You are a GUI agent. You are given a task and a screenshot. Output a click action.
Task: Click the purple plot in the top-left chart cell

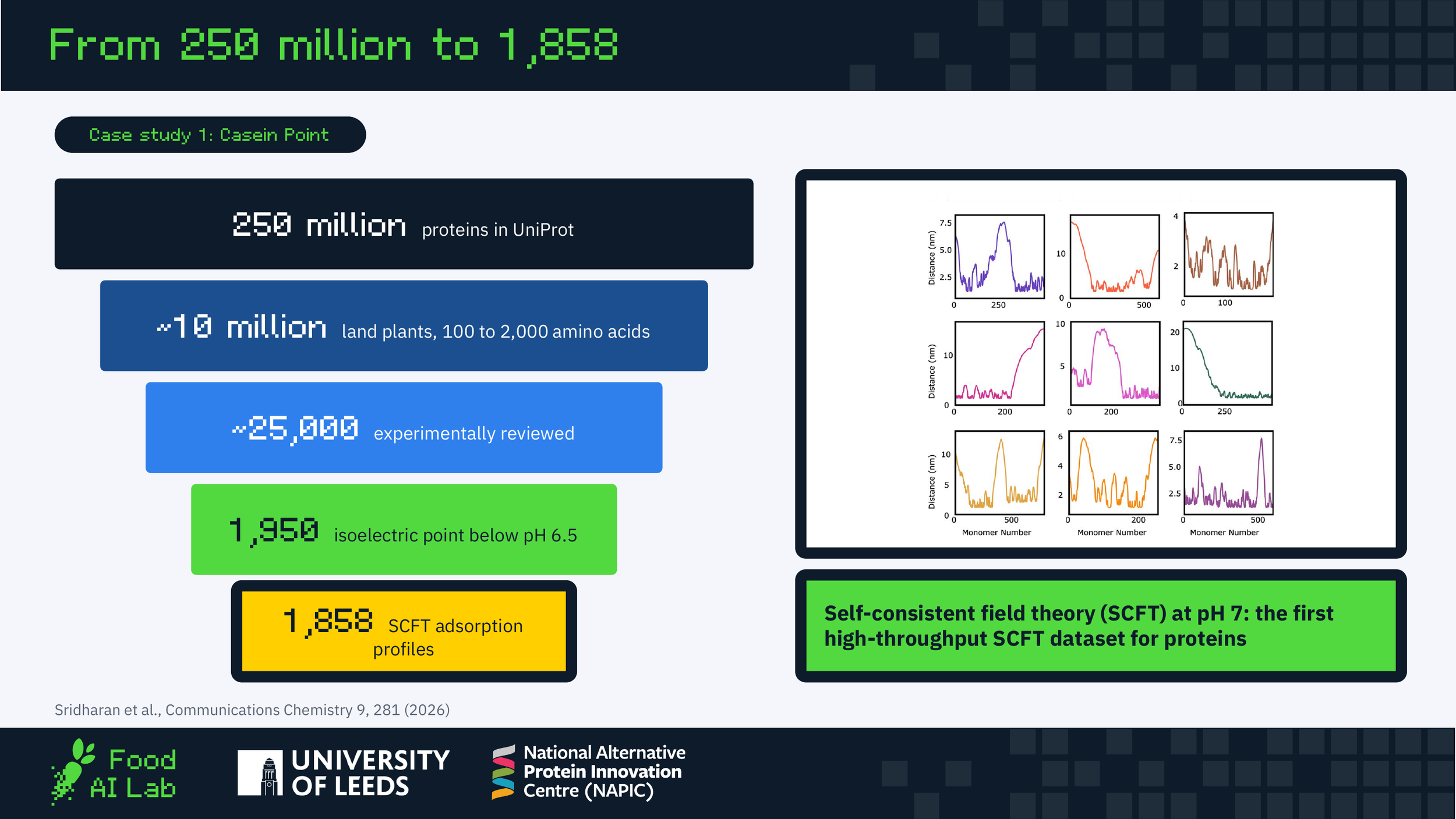click(x=999, y=257)
